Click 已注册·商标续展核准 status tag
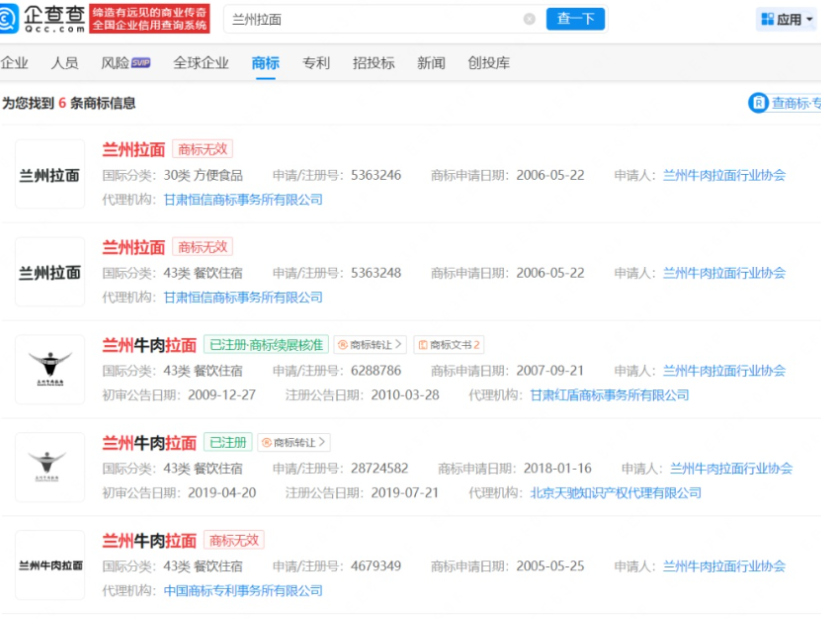821x619 pixels. coord(266,345)
